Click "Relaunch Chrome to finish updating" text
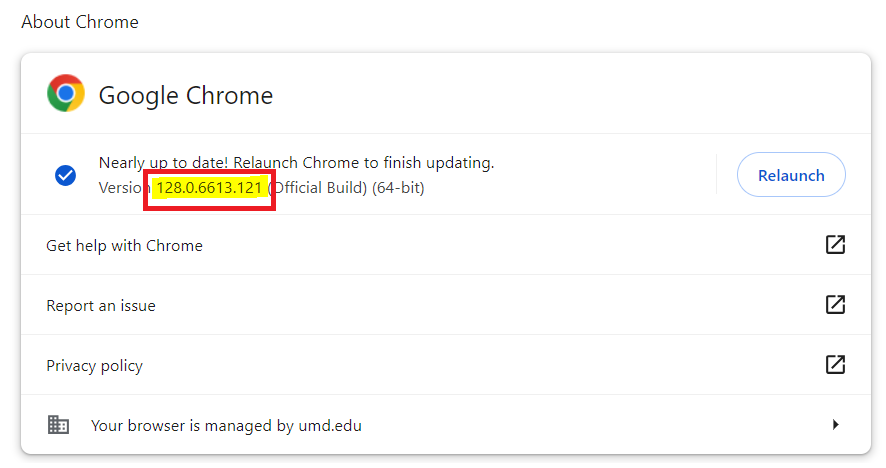Viewport: 886px width, 468px height. (364, 163)
